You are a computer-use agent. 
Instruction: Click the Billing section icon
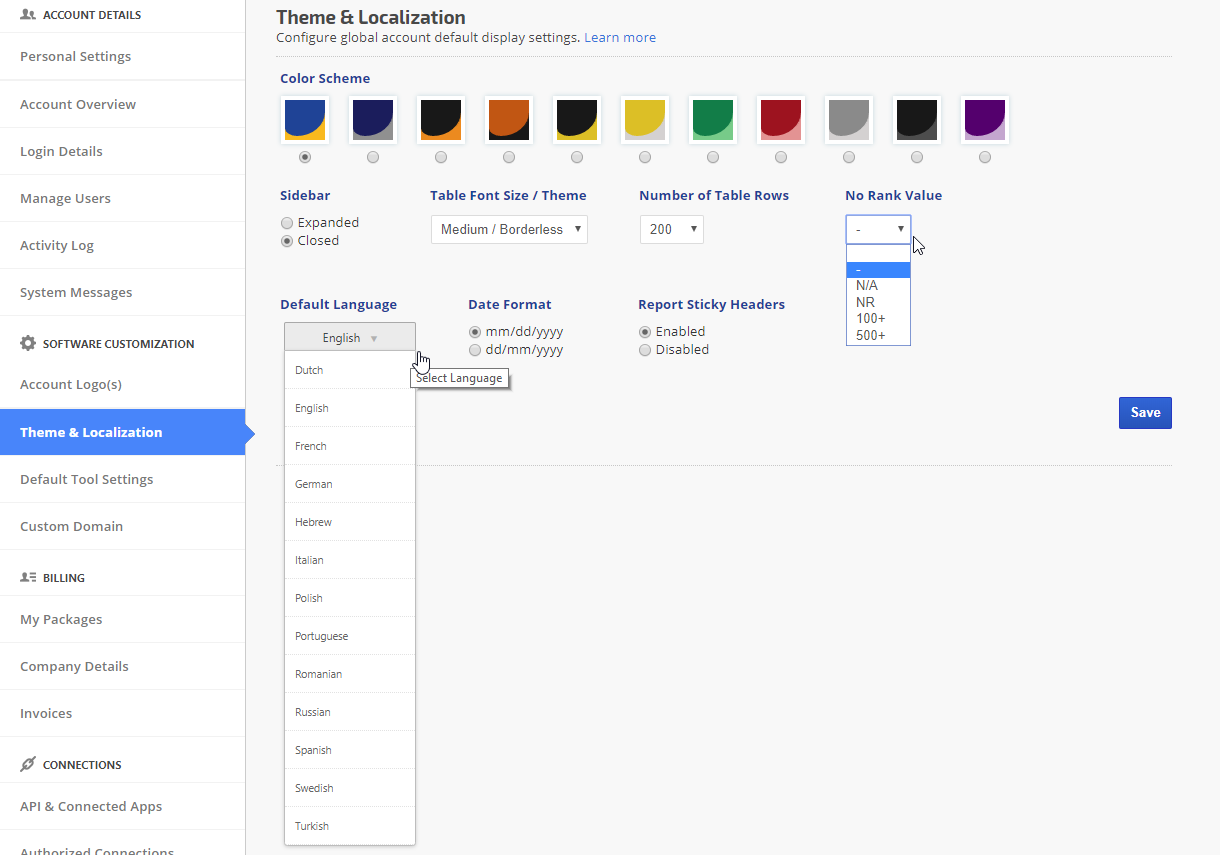pyautogui.click(x=28, y=577)
